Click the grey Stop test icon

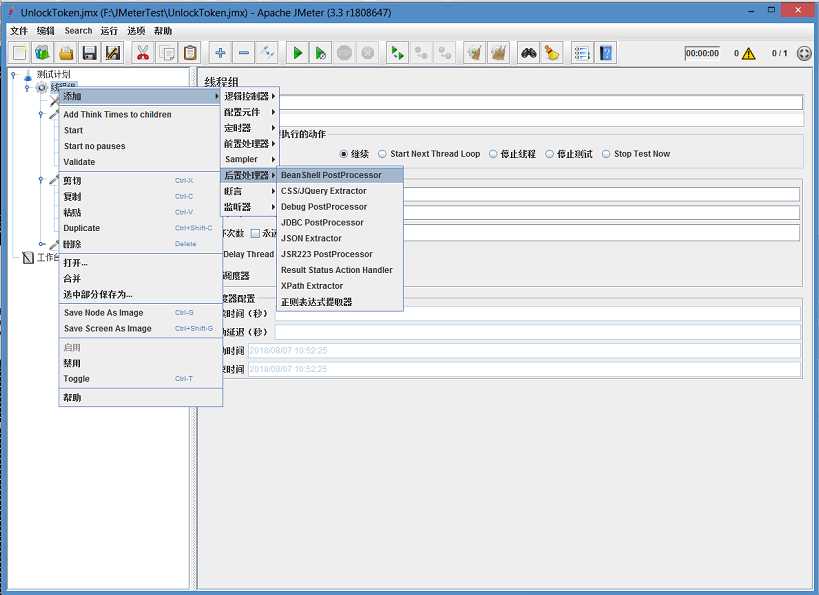(x=344, y=53)
